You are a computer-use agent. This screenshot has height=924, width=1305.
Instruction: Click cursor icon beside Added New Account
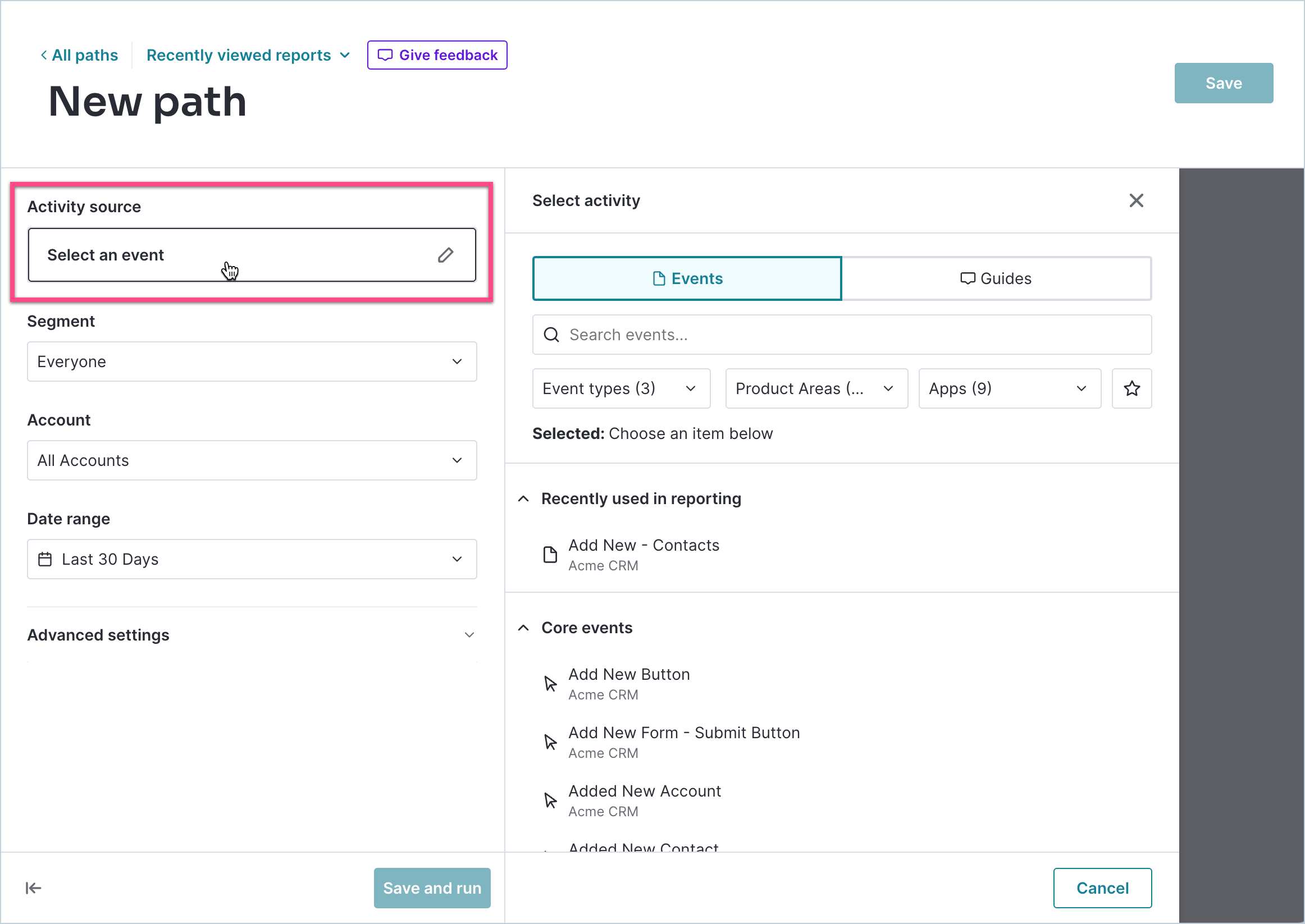tap(550, 801)
